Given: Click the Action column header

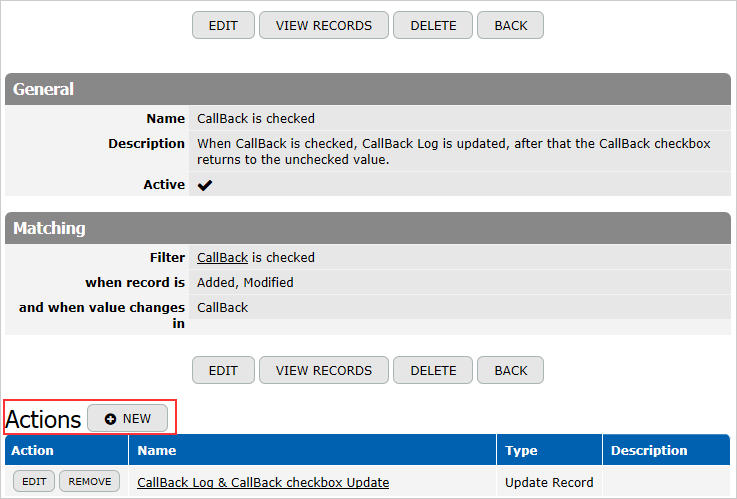Looking at the screenshot, I should (x=67, y=450).
